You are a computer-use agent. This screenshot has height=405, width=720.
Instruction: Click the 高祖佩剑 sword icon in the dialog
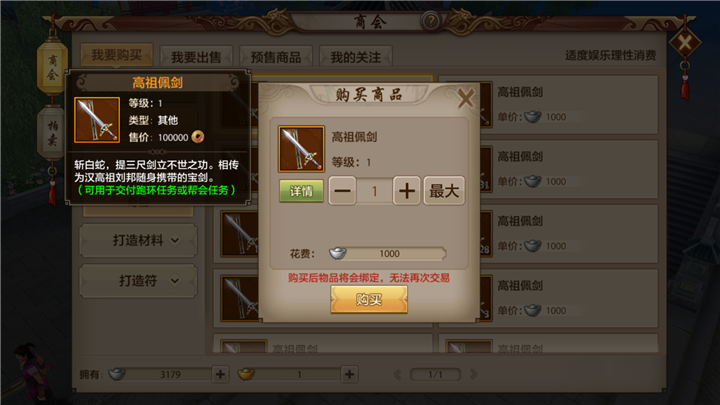pyautogui.click(x=301, y=149)
